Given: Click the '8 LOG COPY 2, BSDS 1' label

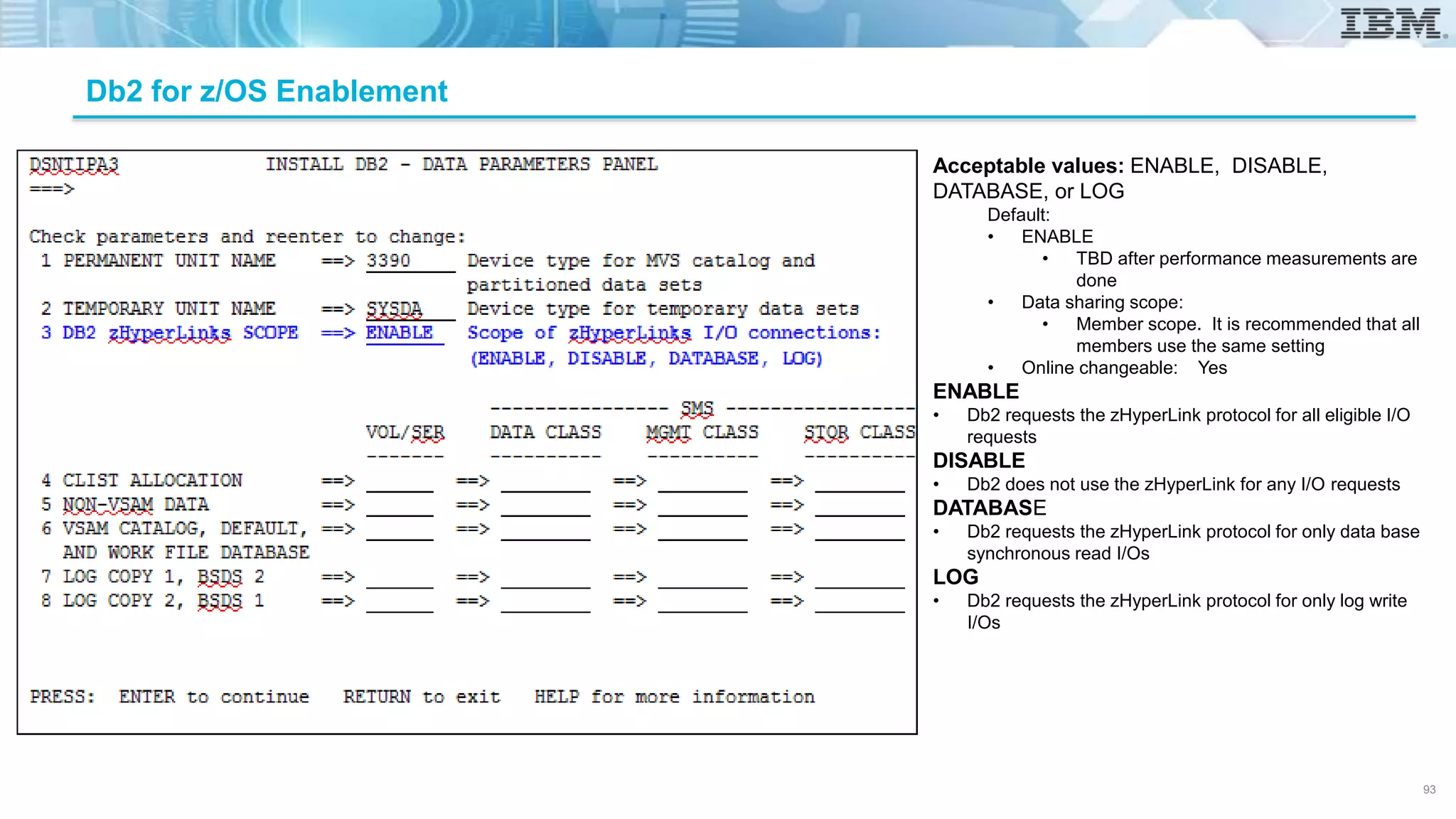Looking at the screenshot, I should pos(153,601).
